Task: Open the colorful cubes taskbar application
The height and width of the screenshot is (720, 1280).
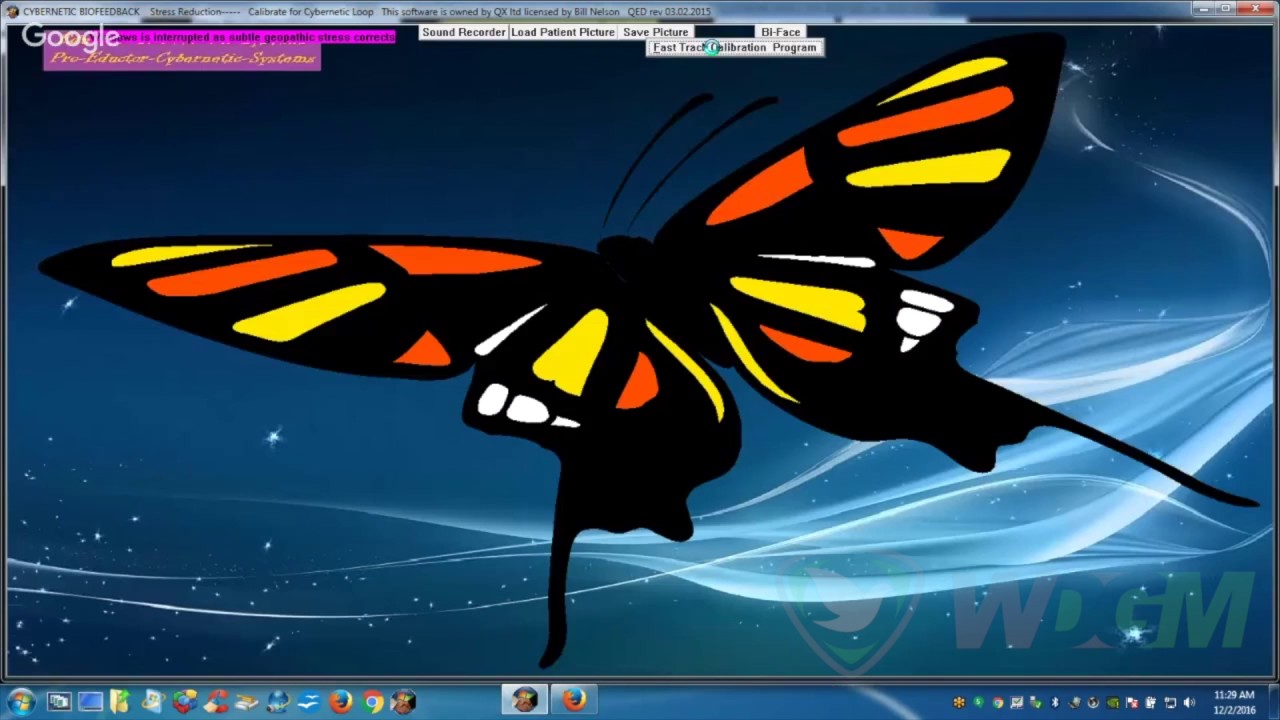Action: click(185, 702)
